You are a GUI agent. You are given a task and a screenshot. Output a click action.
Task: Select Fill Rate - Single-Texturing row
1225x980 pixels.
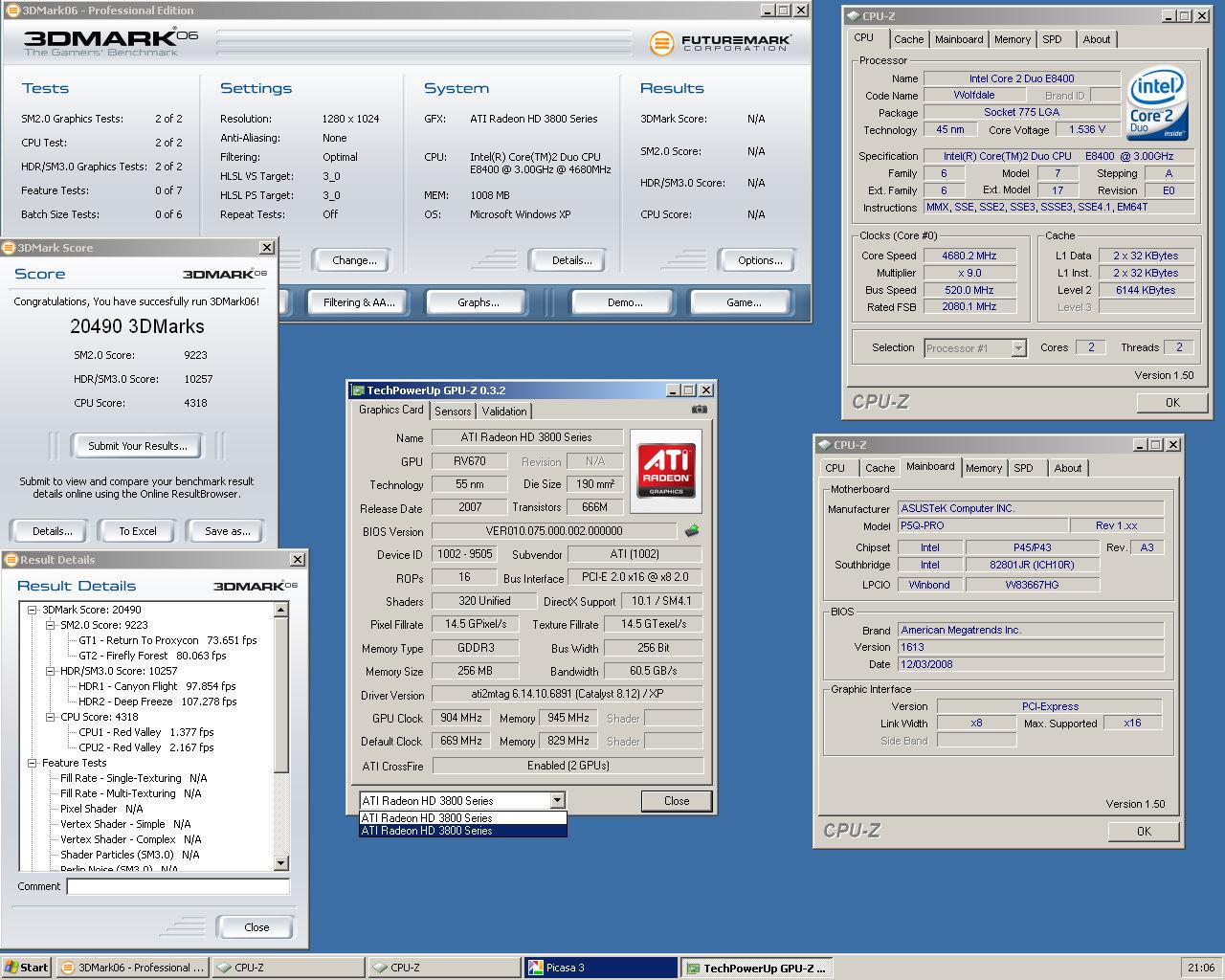133,778
